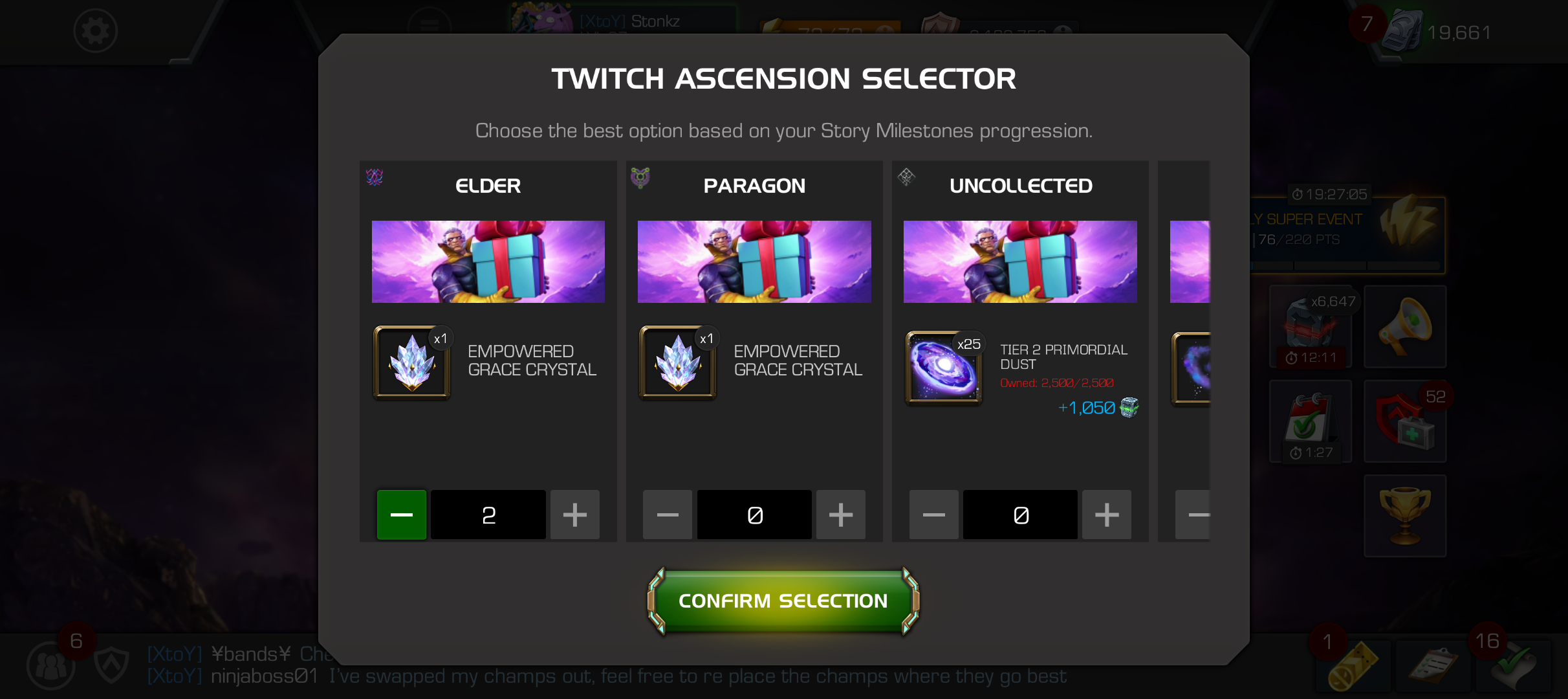Tap the Elder Empowered Grace Crystal icon
Screen dimensions: 1568x699
coord(412,362)
